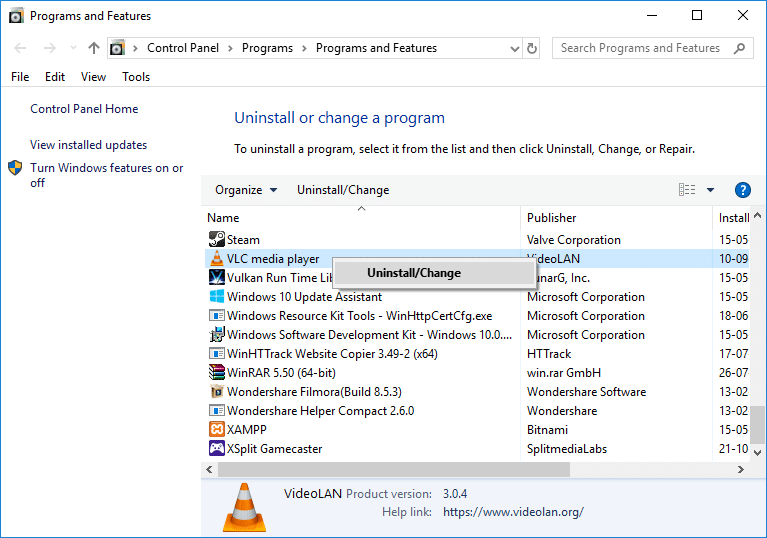Click the up arrow navigation button
Viewport: 767px width, 538px height.
[x=94, y=48]
